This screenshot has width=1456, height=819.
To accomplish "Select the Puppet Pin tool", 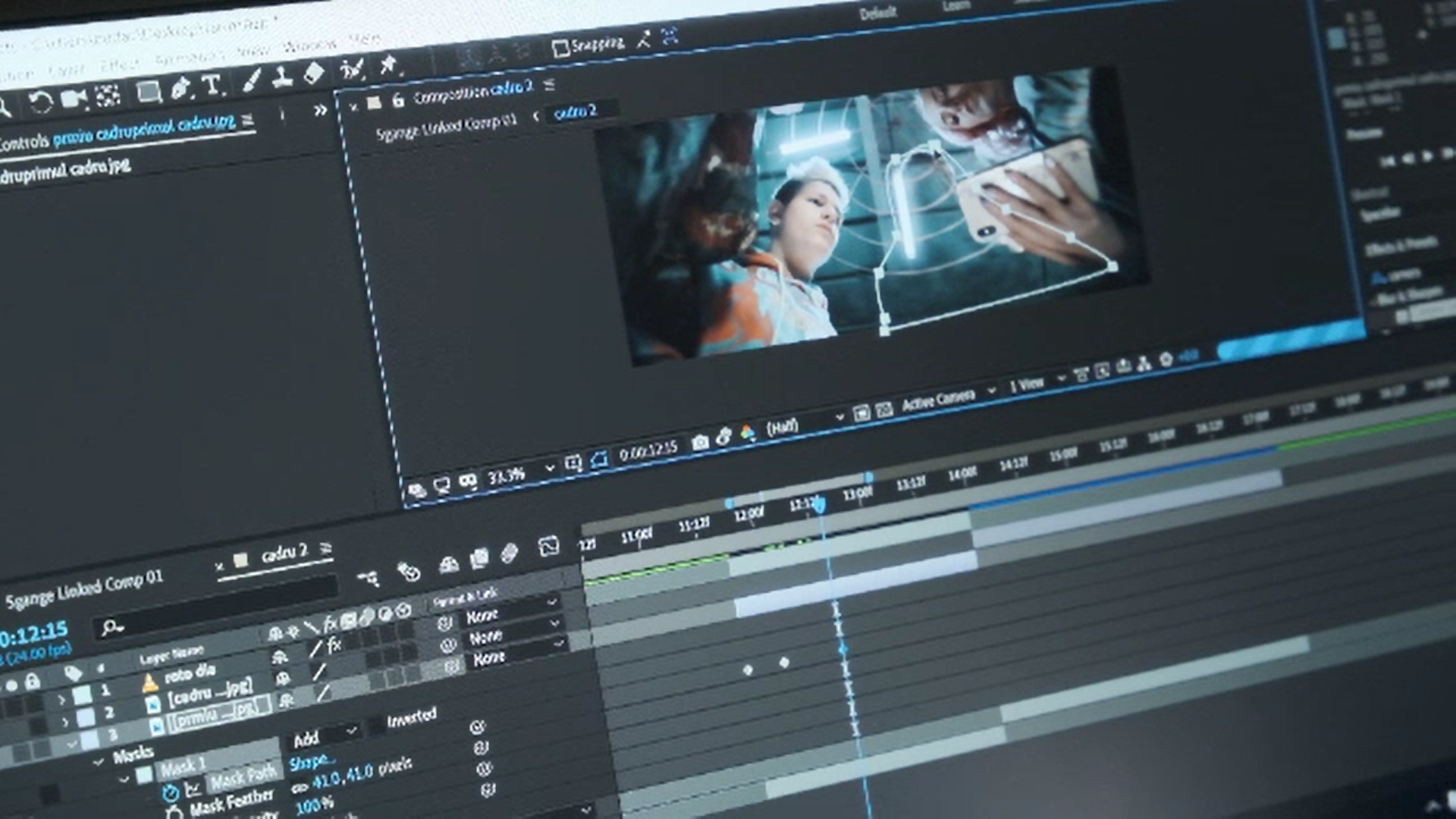I will pos(389,65).
